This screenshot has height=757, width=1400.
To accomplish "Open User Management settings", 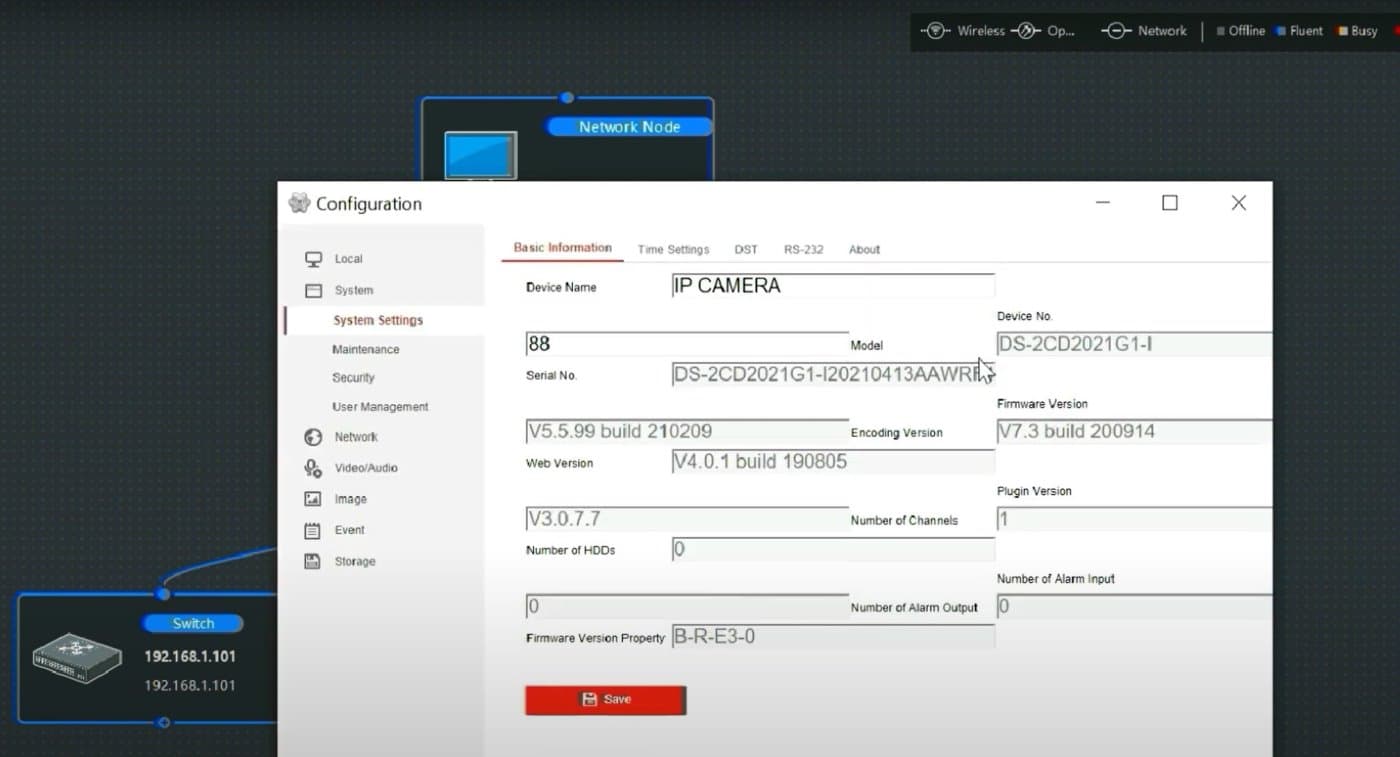I will [379, 407].
